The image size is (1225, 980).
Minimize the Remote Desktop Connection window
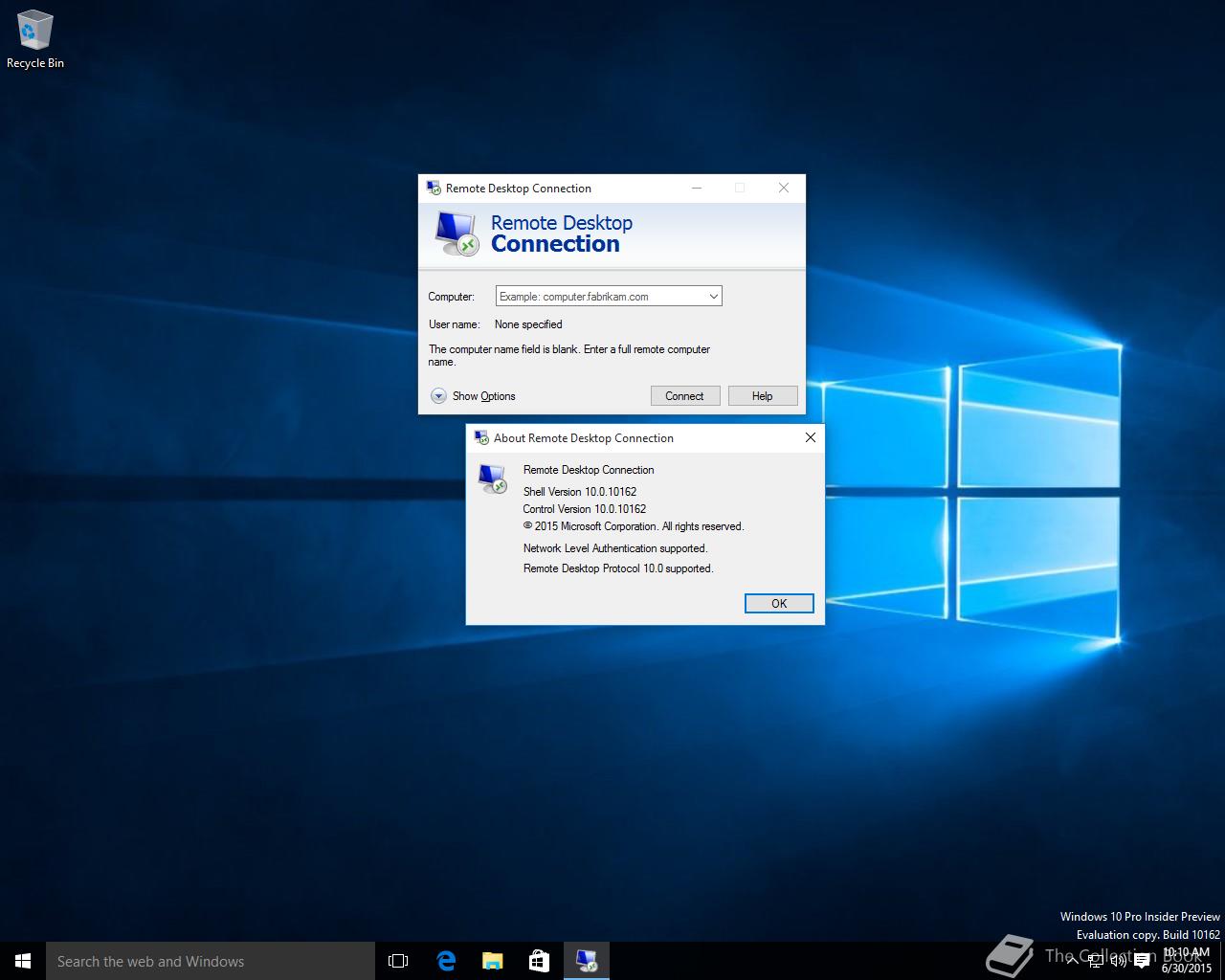tap(697, 188)
